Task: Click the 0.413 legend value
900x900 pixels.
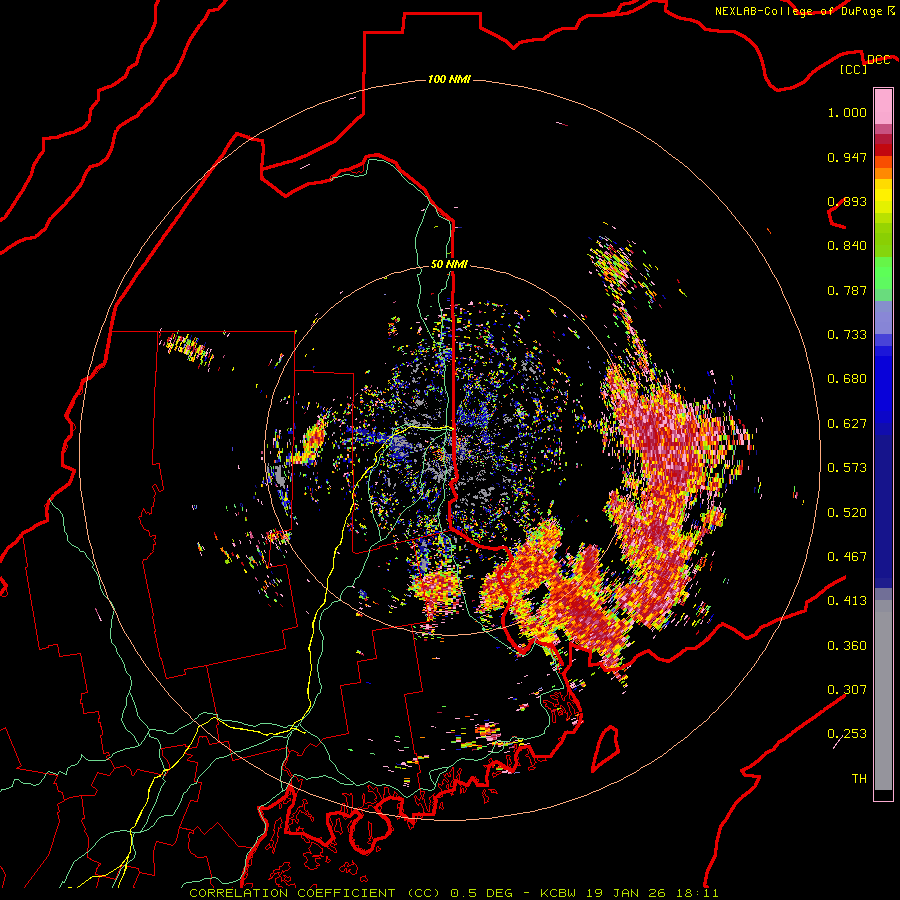Action: point(847,601)
